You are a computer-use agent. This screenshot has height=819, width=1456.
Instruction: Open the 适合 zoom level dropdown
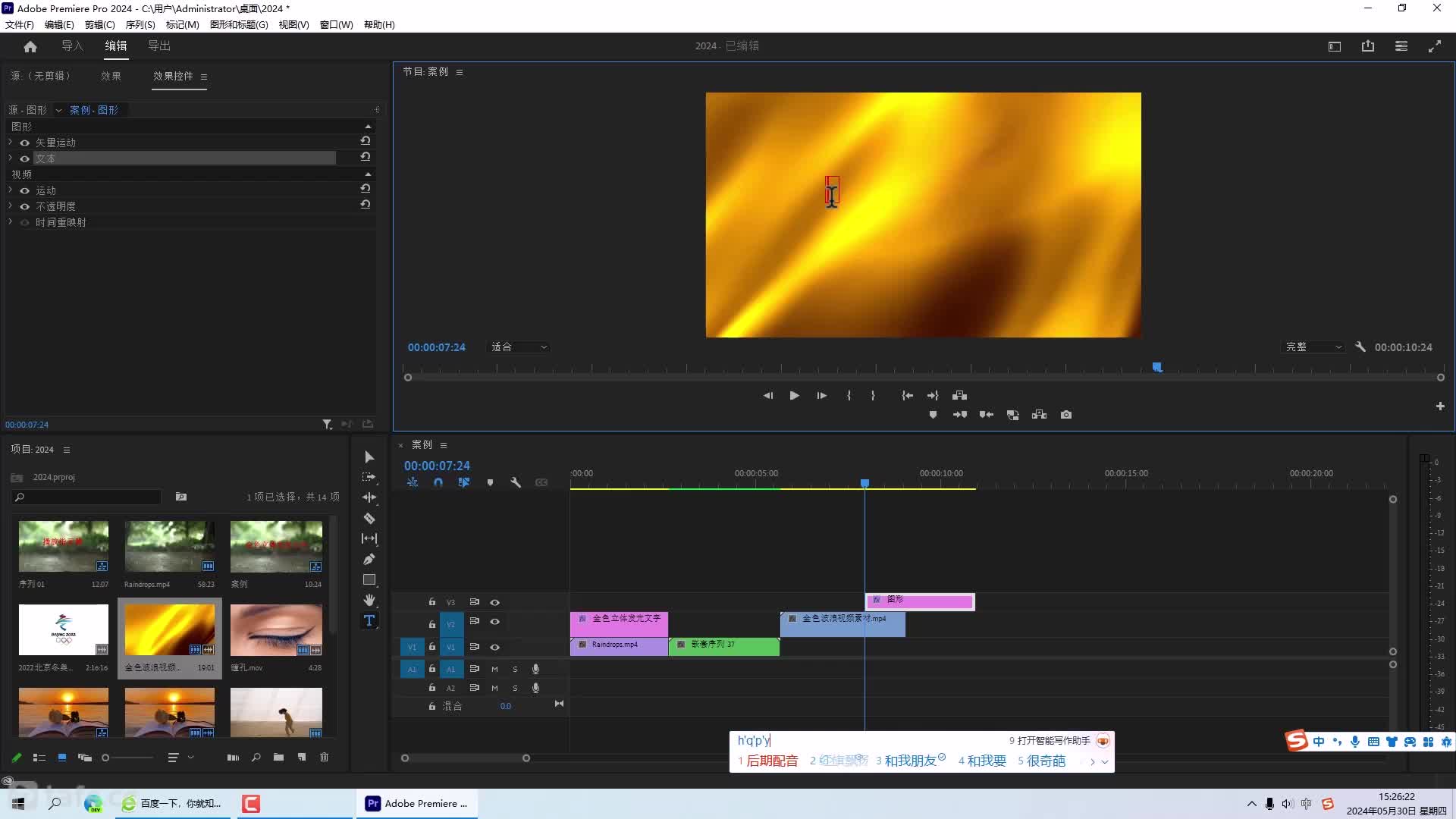tap(519, 347)
